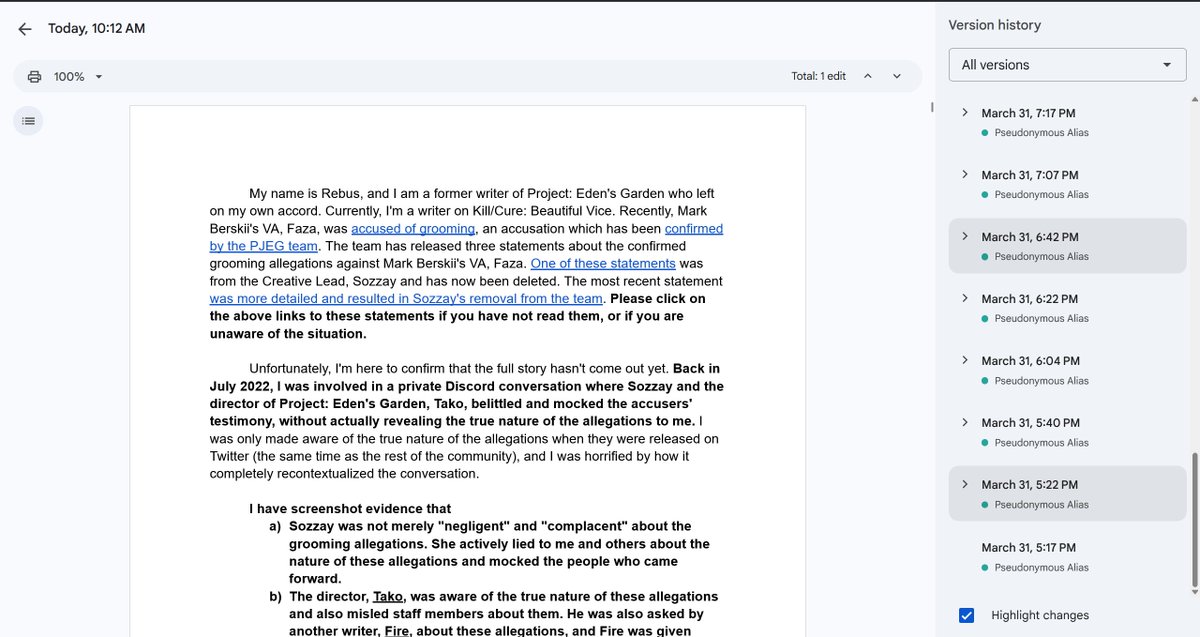Open 'was more detailed and resulted' link
The image size is (1200, 637).
click(x=406, y=299)
